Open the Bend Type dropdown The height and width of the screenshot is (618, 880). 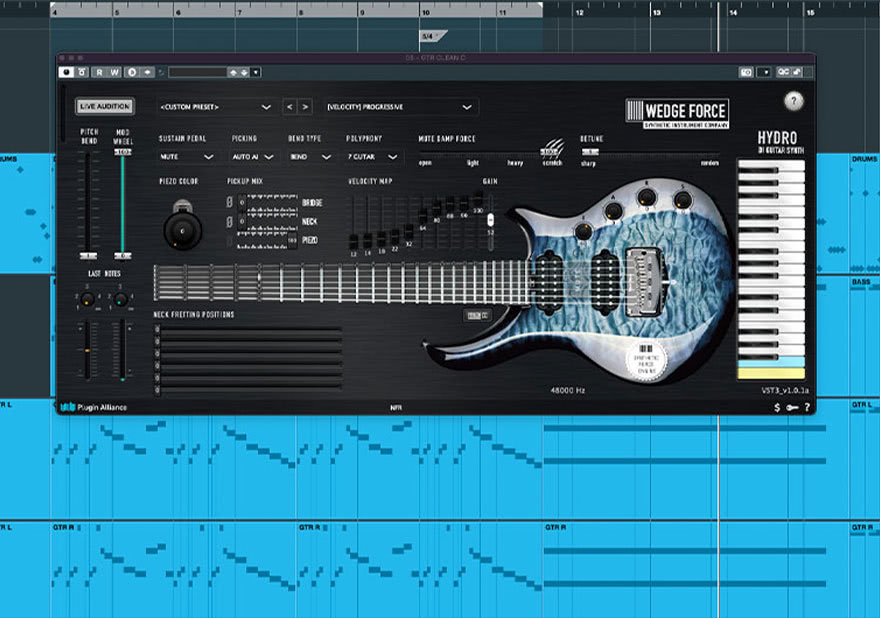click(310, 157)
